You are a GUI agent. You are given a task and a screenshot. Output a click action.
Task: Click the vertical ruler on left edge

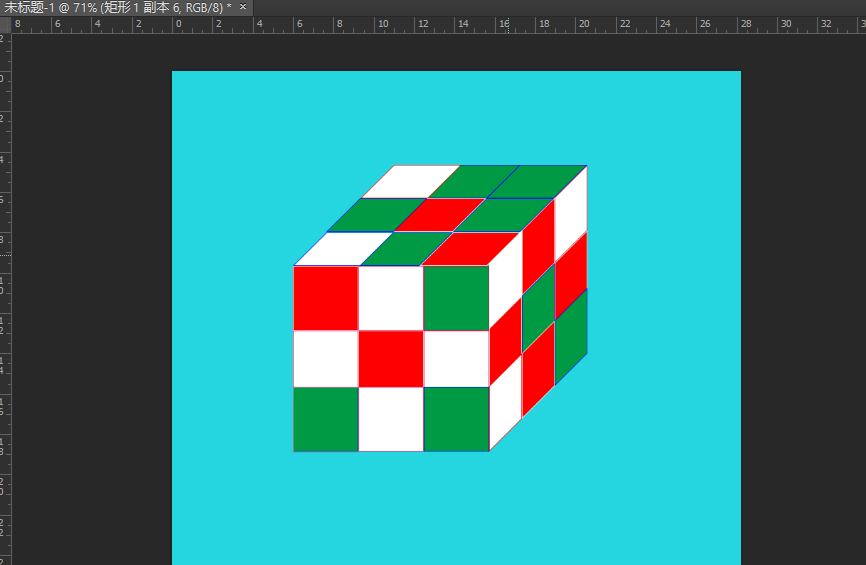point(5,300)
